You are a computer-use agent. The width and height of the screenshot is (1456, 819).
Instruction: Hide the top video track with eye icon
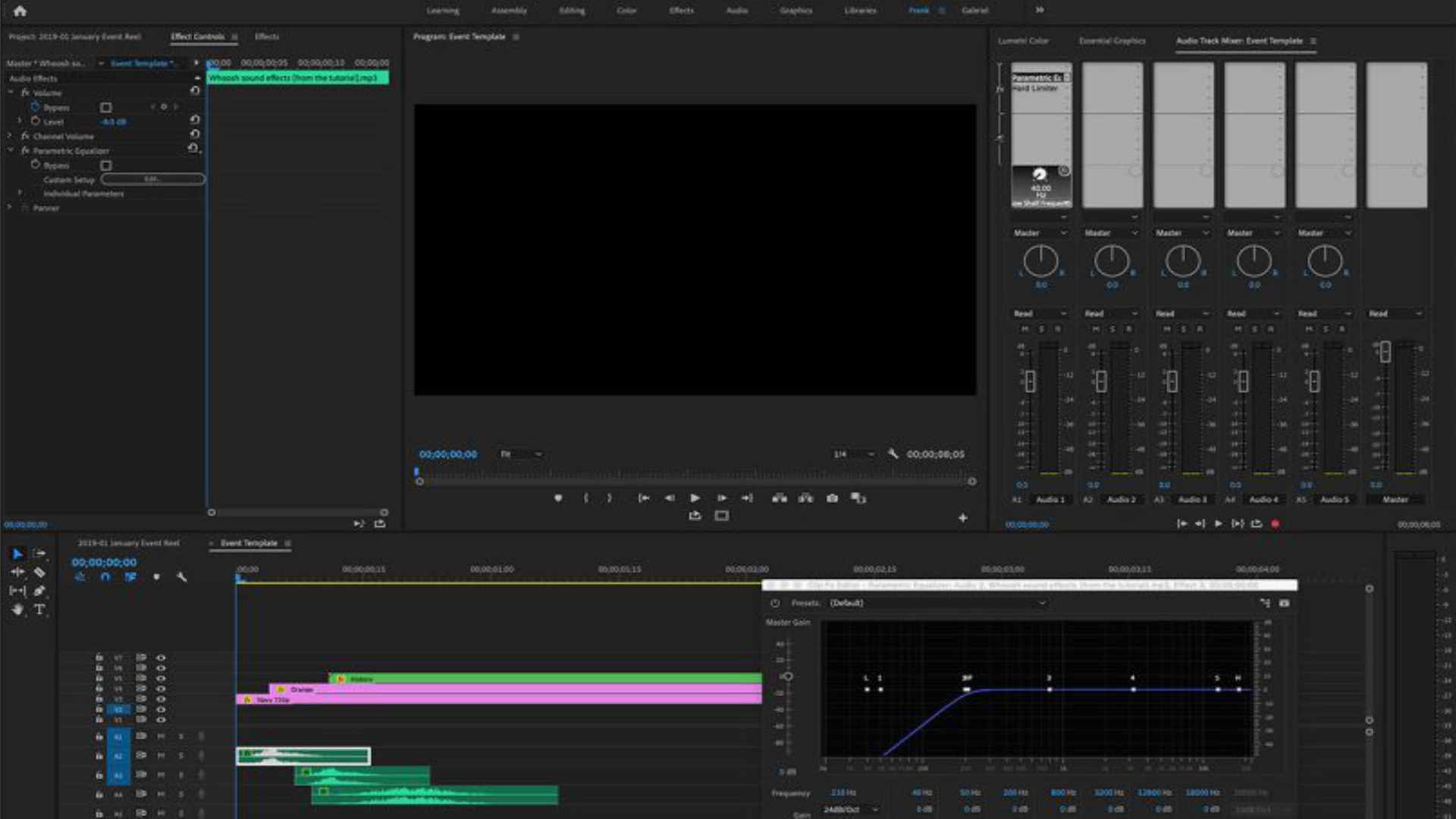click(161, 658)
